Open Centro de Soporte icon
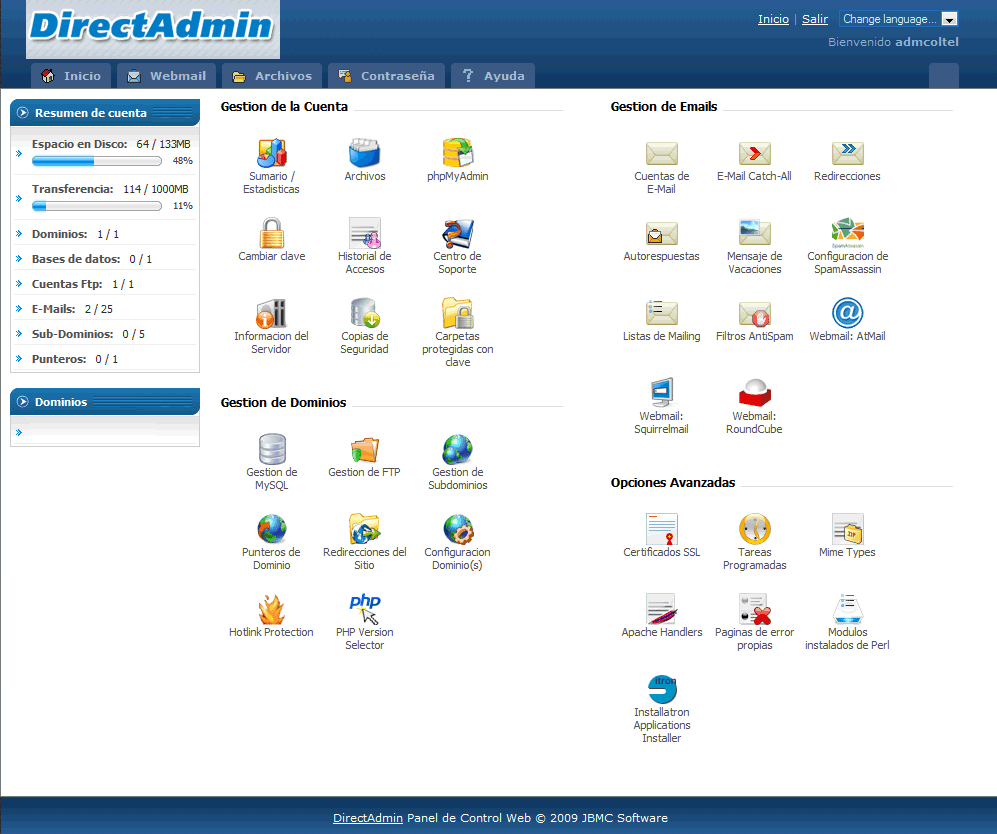The image size is (997, 834). pyautogui.click(x=458, y=233)
